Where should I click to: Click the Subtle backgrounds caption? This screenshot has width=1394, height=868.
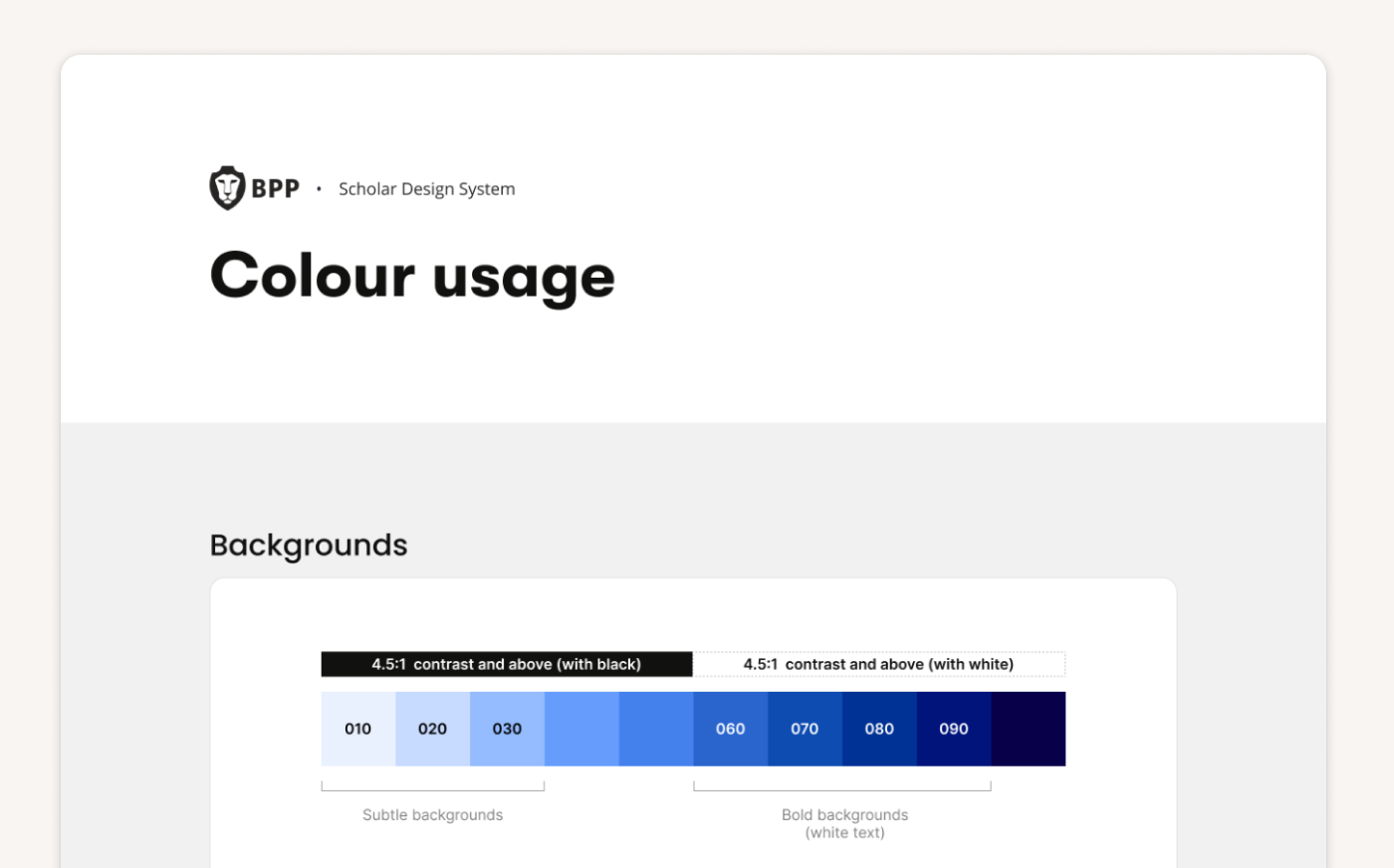(432, 814)
